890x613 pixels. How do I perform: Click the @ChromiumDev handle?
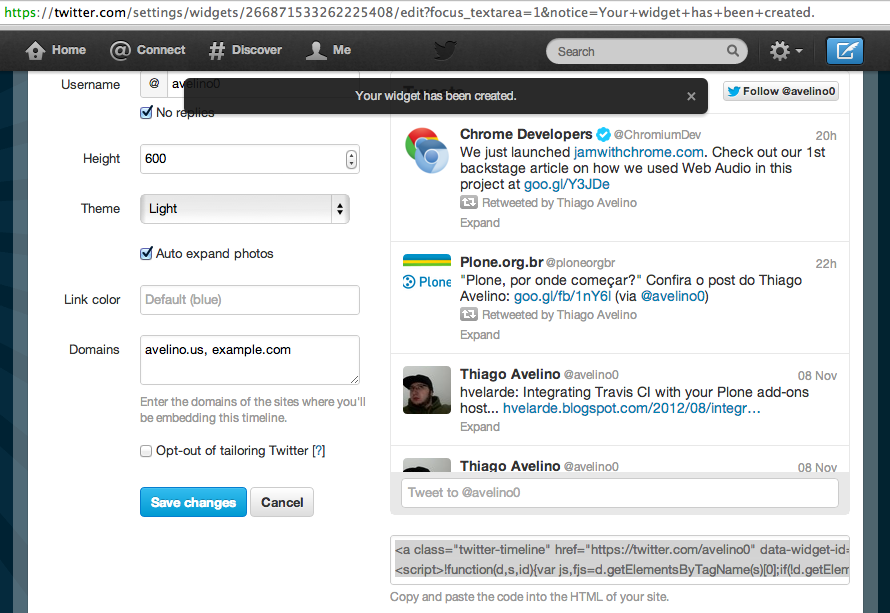[657, 135]
